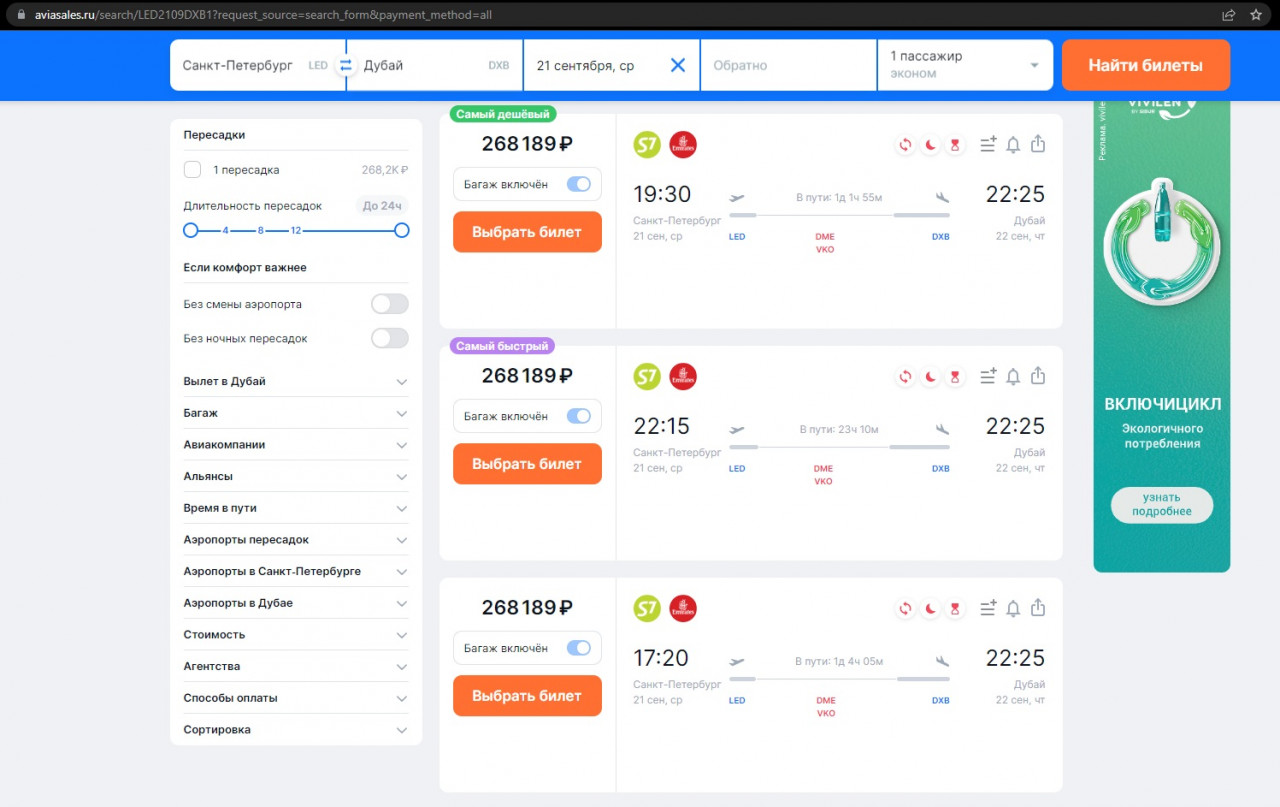Set price alert bell on 17:20 flight
The image size is (1280, 807).
[1013, 608]
